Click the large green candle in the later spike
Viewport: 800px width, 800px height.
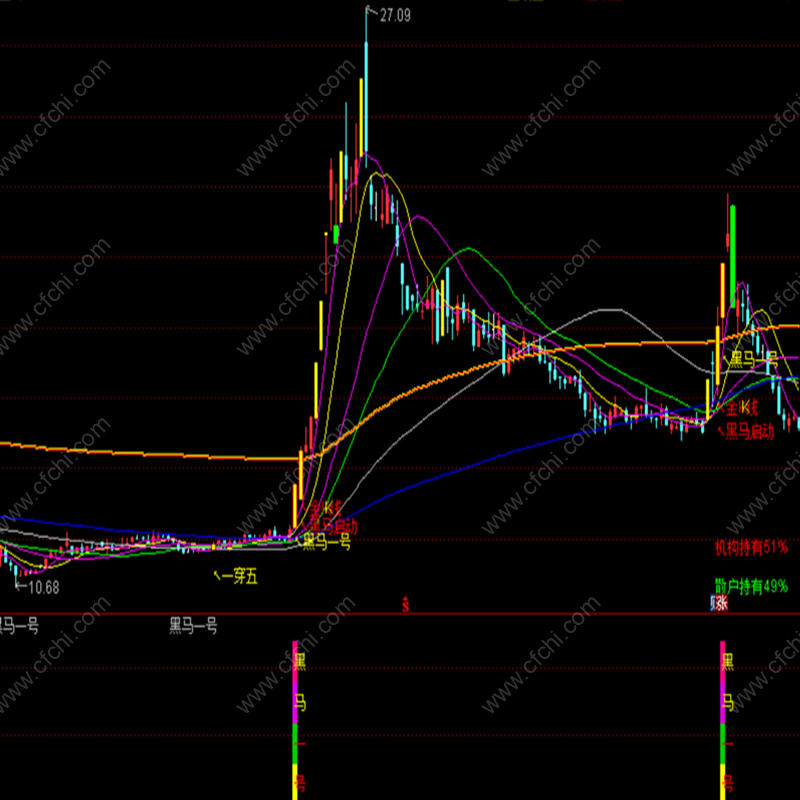[733, 256]
